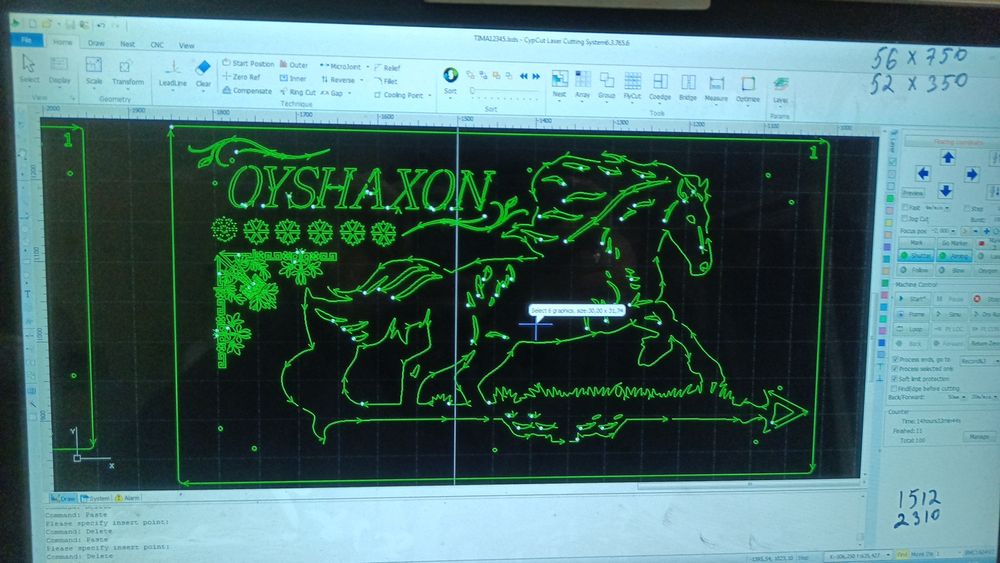Toggle the Step checkbox
Image resolution: width=1000 pixels, height=563 pixels.
967,208
